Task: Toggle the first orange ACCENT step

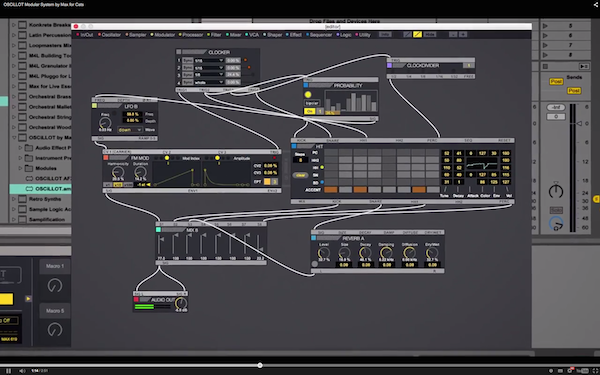Action: click(x=331, y=190)
